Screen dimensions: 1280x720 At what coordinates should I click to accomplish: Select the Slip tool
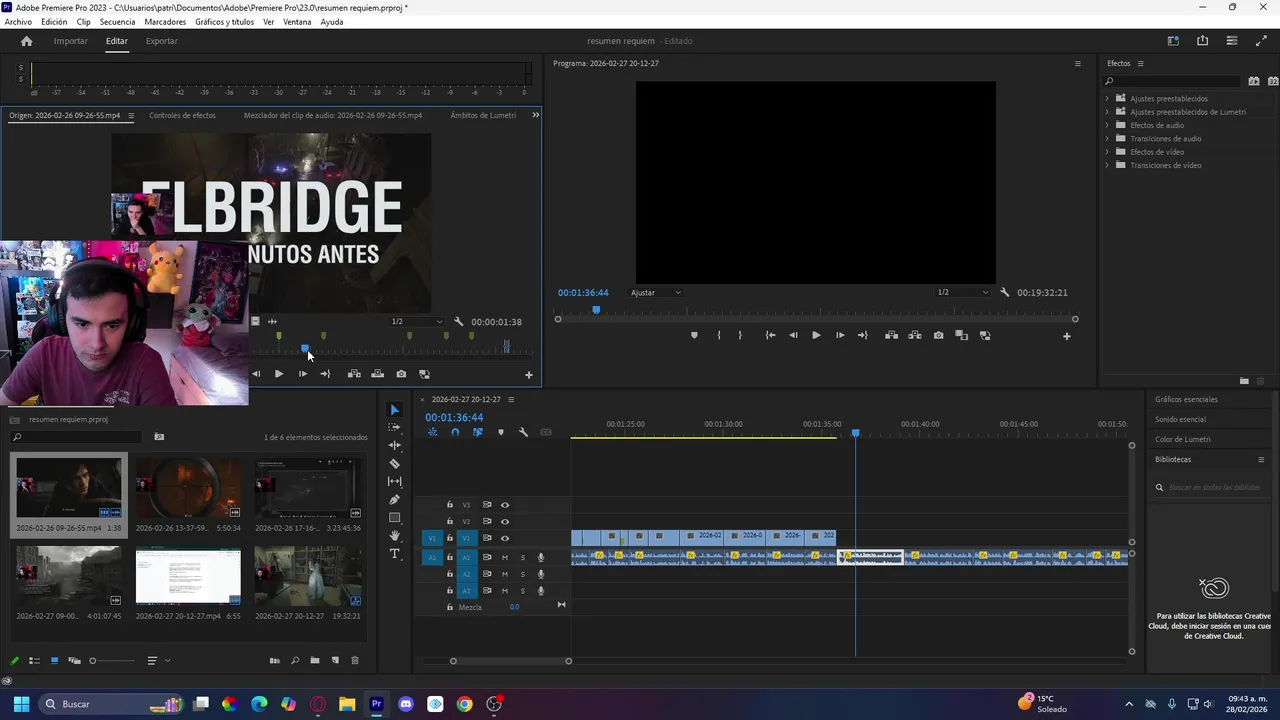394,481
